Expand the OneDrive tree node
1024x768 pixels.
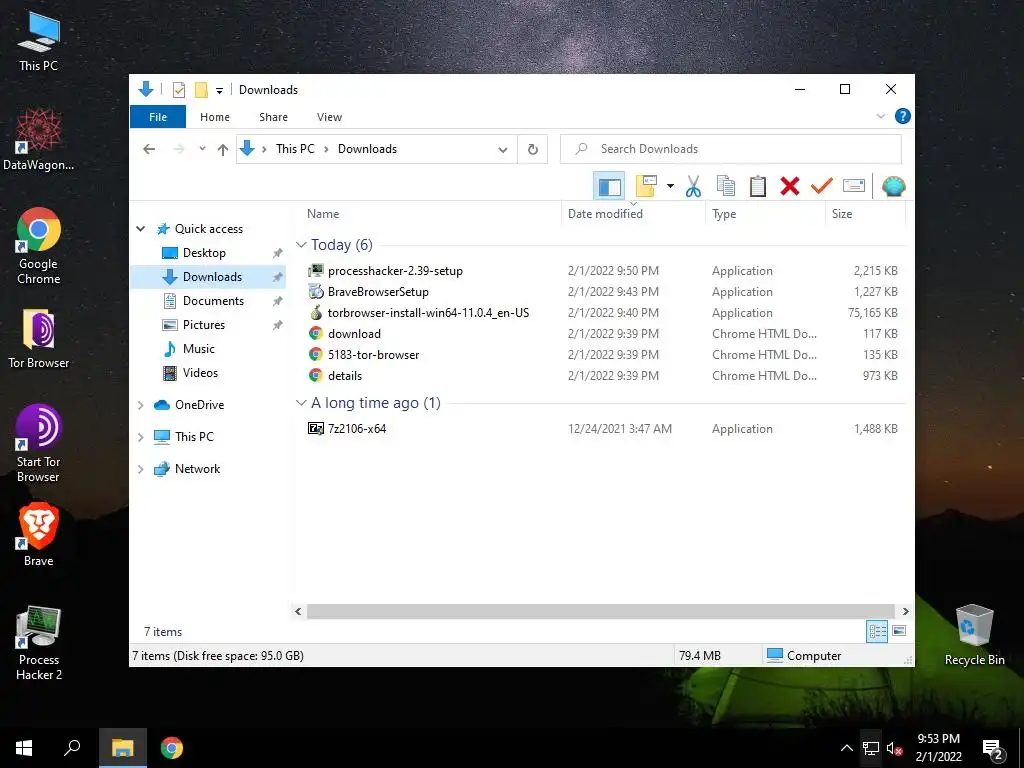tap(140, 405)
